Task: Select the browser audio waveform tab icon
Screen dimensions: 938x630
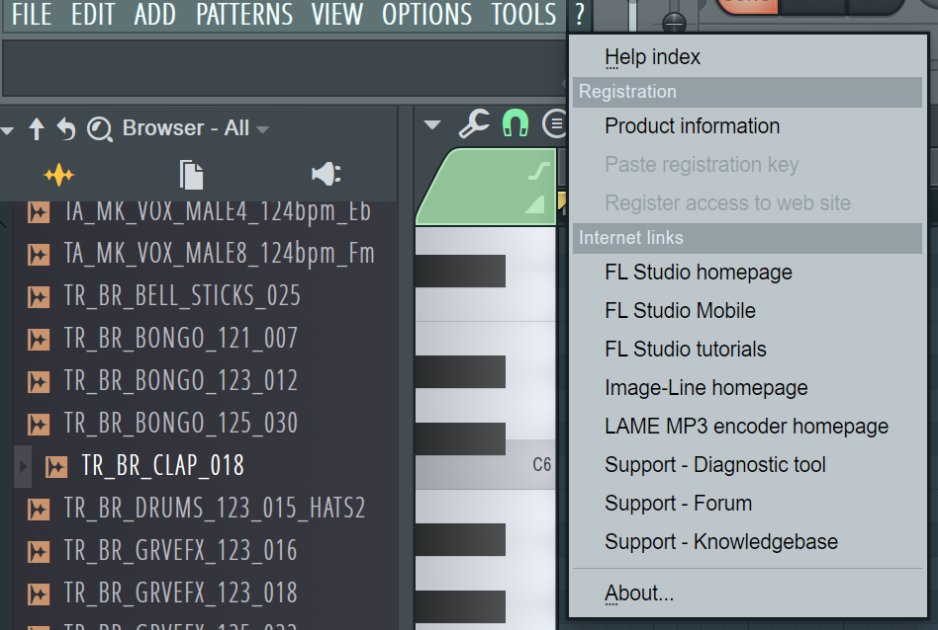Action: click(x=59, y=175)
